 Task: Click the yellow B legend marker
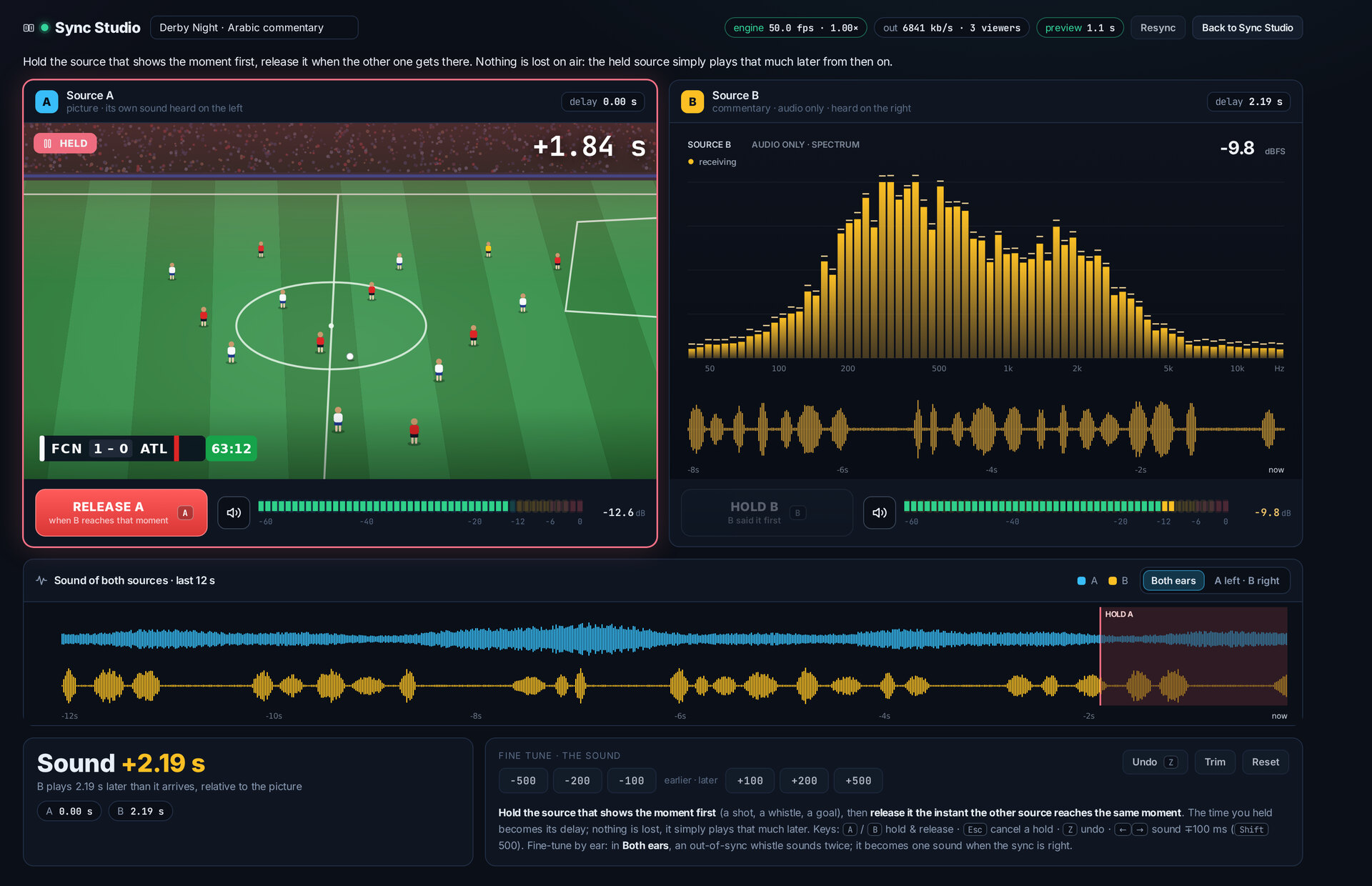point(1113,581)
